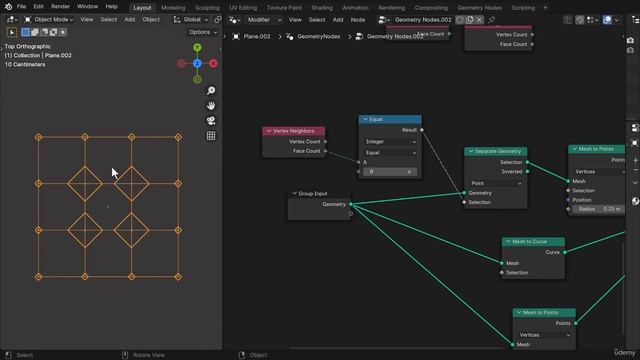Viewport: 640px width, 360px height.
Task: Choose the Invert selection mode icon
Action: pyautogui.click(x=53, y=32)
